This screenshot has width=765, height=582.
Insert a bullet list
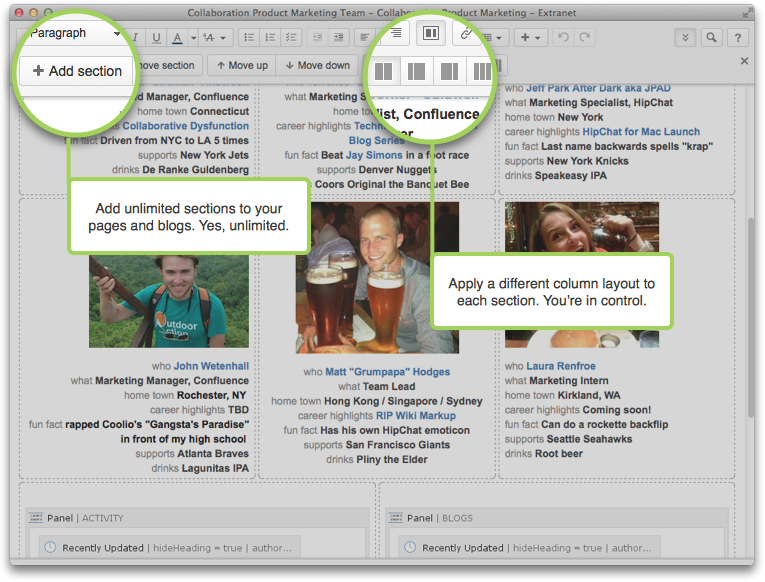pos(249,38)
